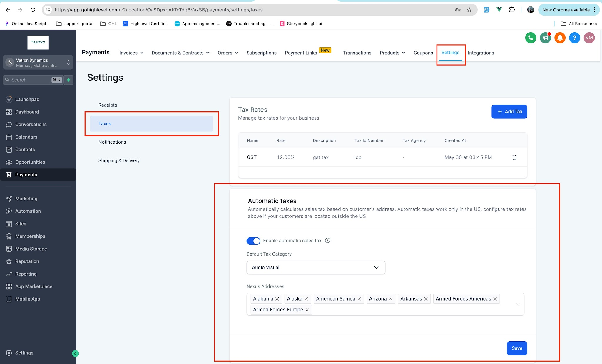This screenshot has height=364, width=602.
Task: Open the orange notifications bell
Action: (560, 38)
